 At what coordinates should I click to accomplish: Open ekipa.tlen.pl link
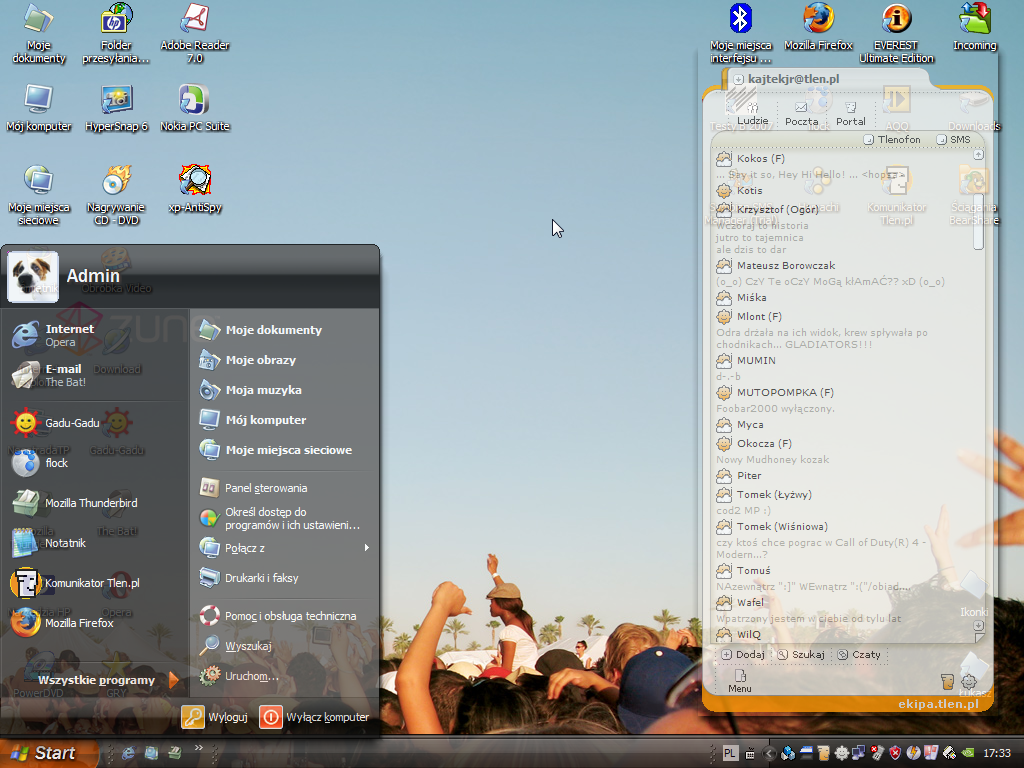pos(938,703)
